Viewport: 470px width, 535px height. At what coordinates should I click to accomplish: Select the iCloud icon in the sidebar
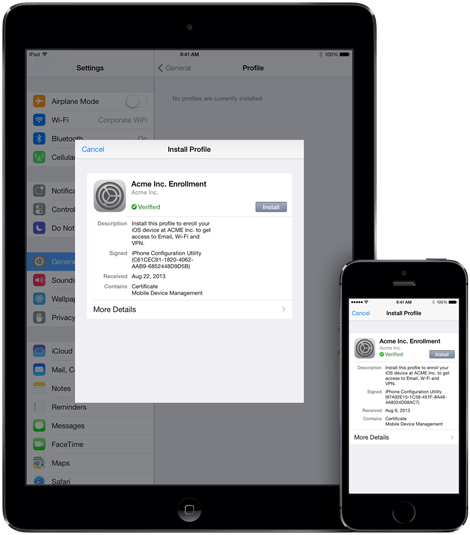point(39,351)
